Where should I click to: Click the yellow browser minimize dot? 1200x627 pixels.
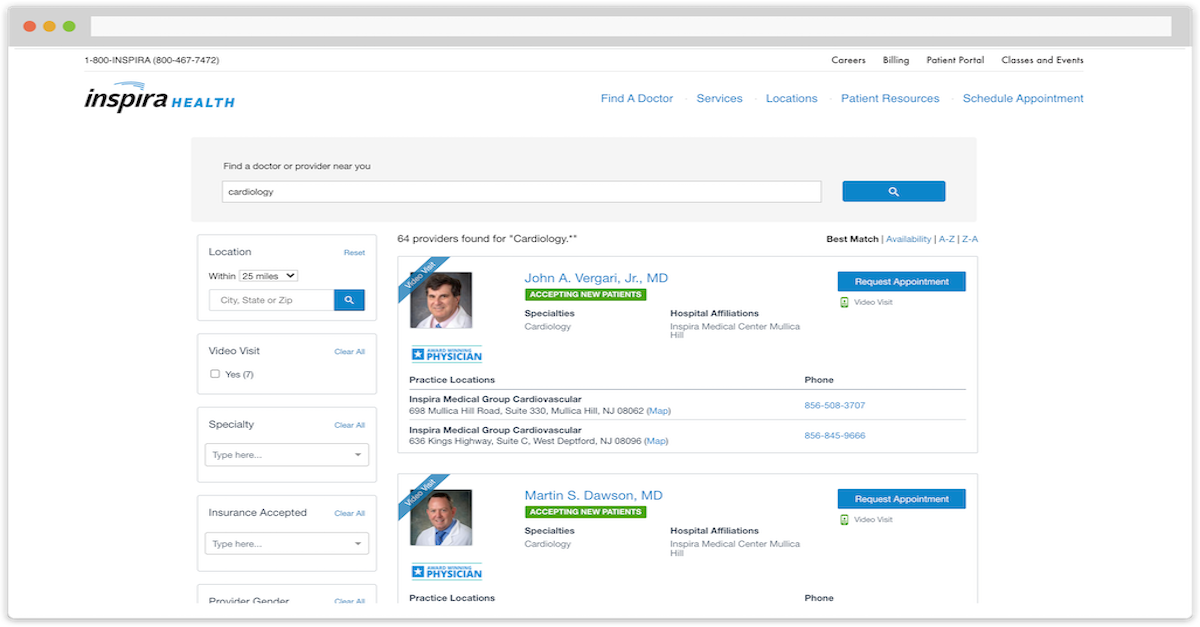49,26
